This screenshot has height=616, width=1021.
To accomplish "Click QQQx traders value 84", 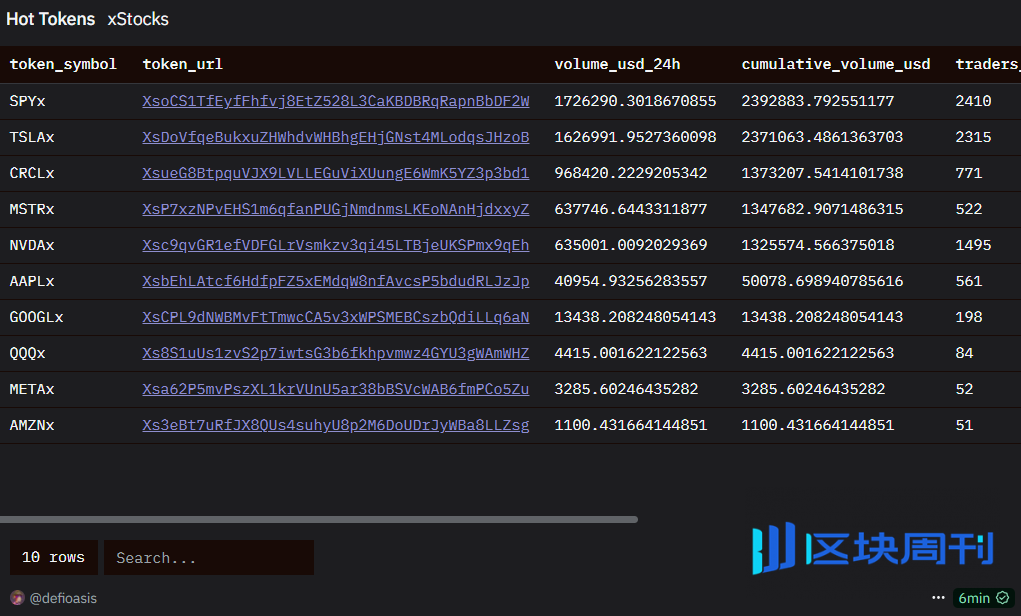I will coord(964,353).
